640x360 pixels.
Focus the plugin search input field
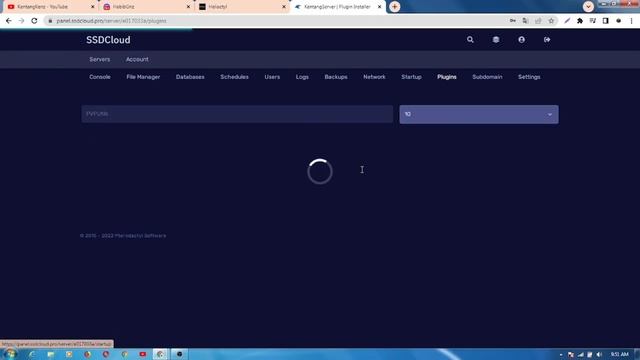click(x=237, y=114)
